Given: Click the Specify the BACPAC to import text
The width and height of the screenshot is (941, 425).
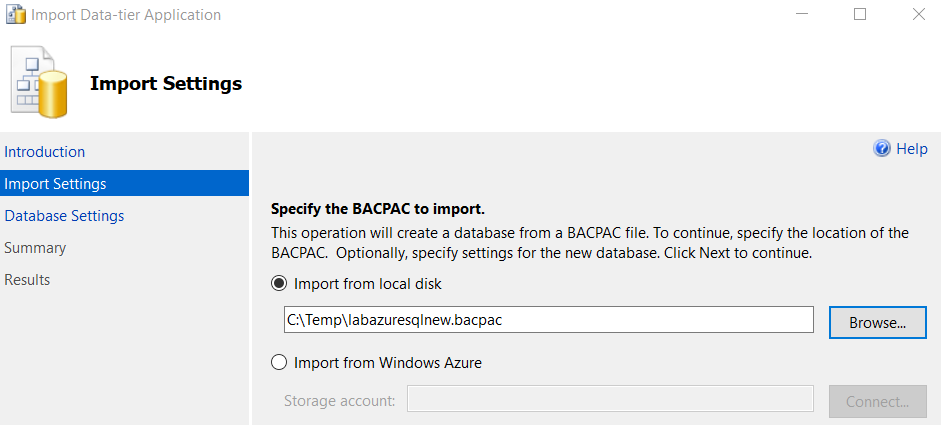Looking at the screenshot, I should click(x=378, y=210).
